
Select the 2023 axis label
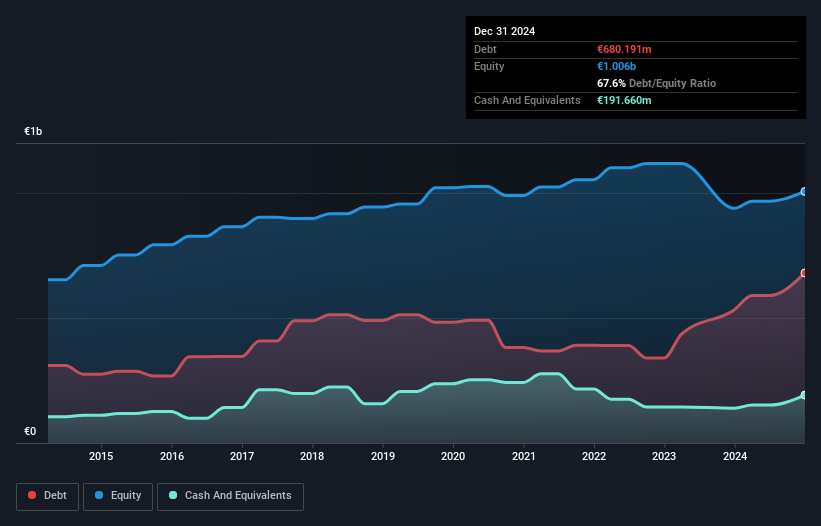pos(664,456)
